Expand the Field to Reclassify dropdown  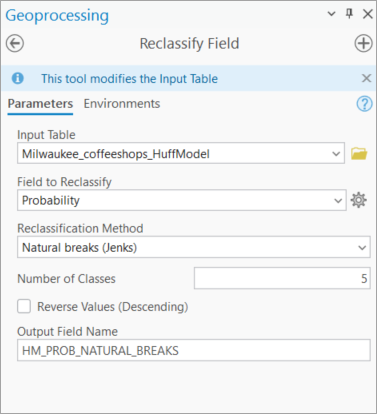(338, 201)
